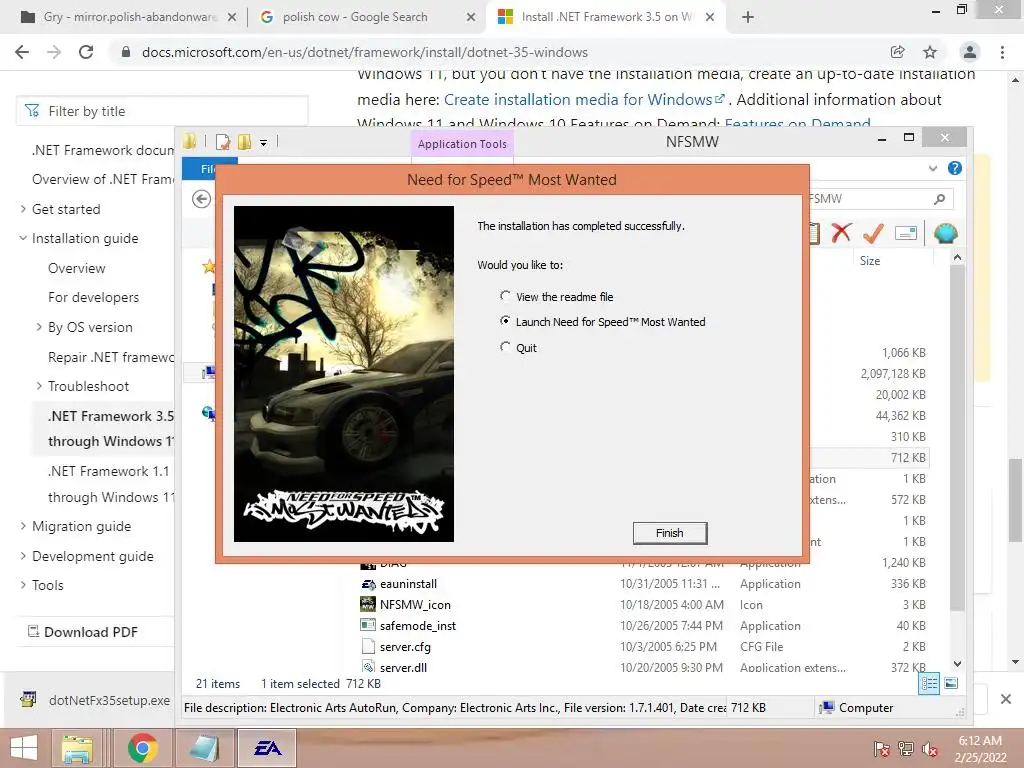Viewport: 1024px width, 768px height.
Task: Expand the By OS version section
Action: pyautogui.click(x=39, y=327)
